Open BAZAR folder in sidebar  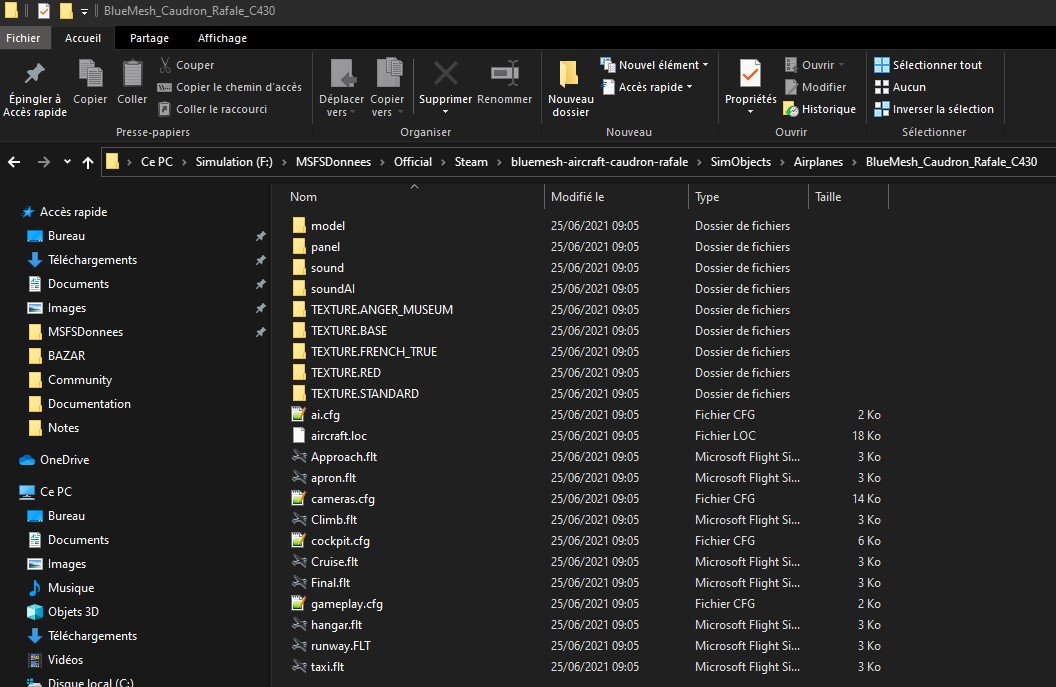tap(66, 356)
